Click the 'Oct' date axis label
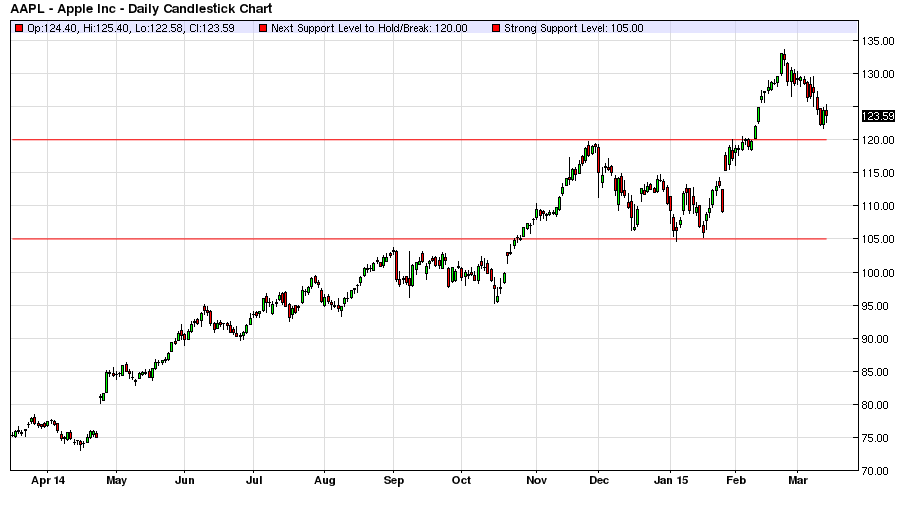 (x=461, y=481)
